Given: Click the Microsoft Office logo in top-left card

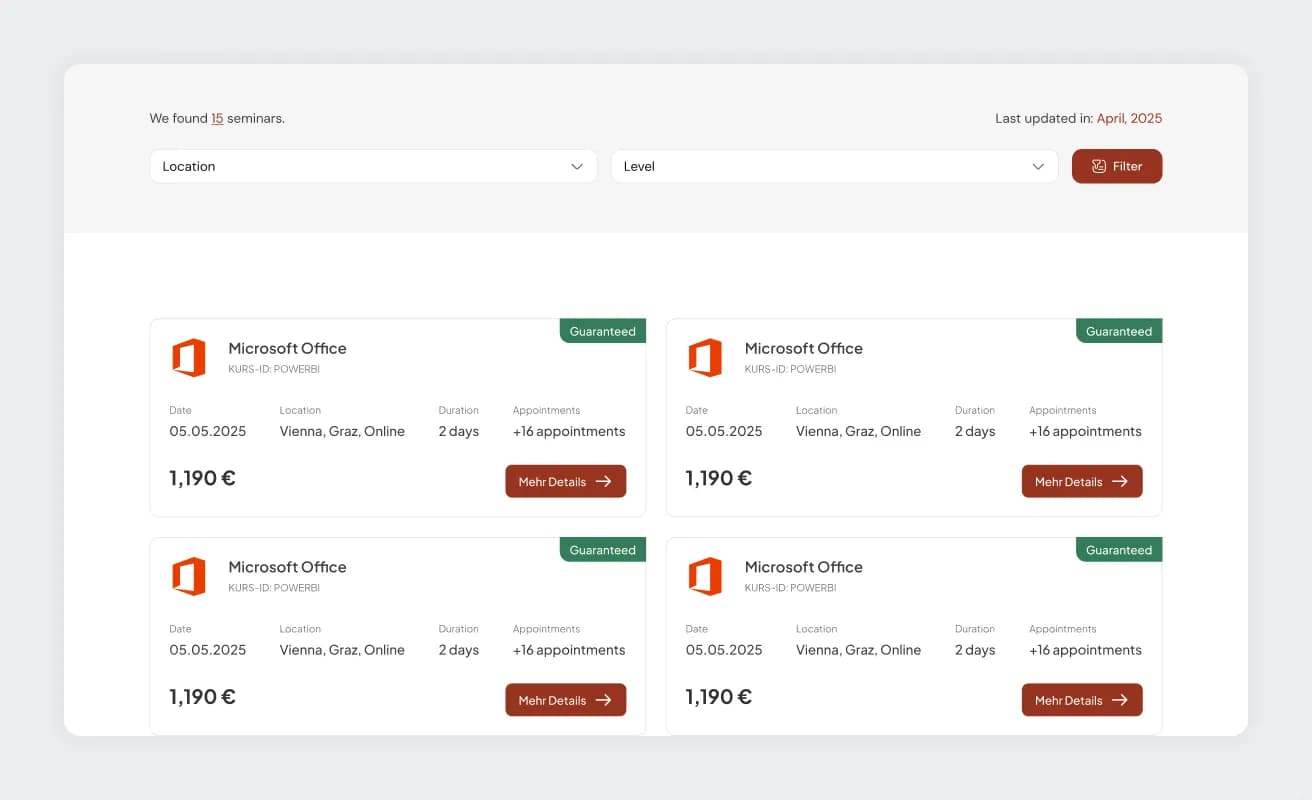Looking at the screenshot, I should point(188,357).
